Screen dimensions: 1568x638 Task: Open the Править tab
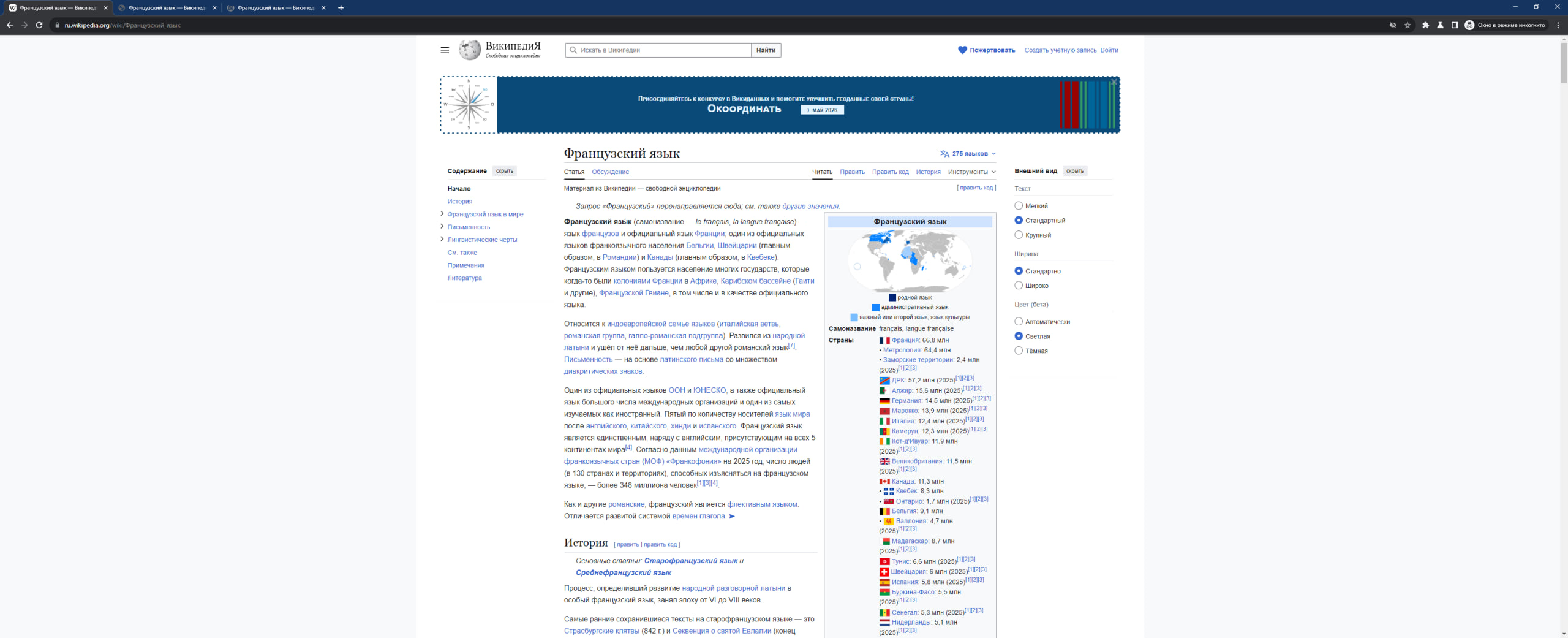click(852, 172)
